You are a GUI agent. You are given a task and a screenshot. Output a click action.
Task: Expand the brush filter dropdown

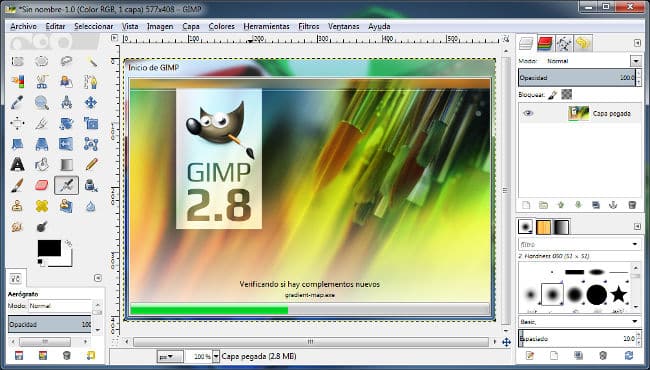tap(634, 244)
